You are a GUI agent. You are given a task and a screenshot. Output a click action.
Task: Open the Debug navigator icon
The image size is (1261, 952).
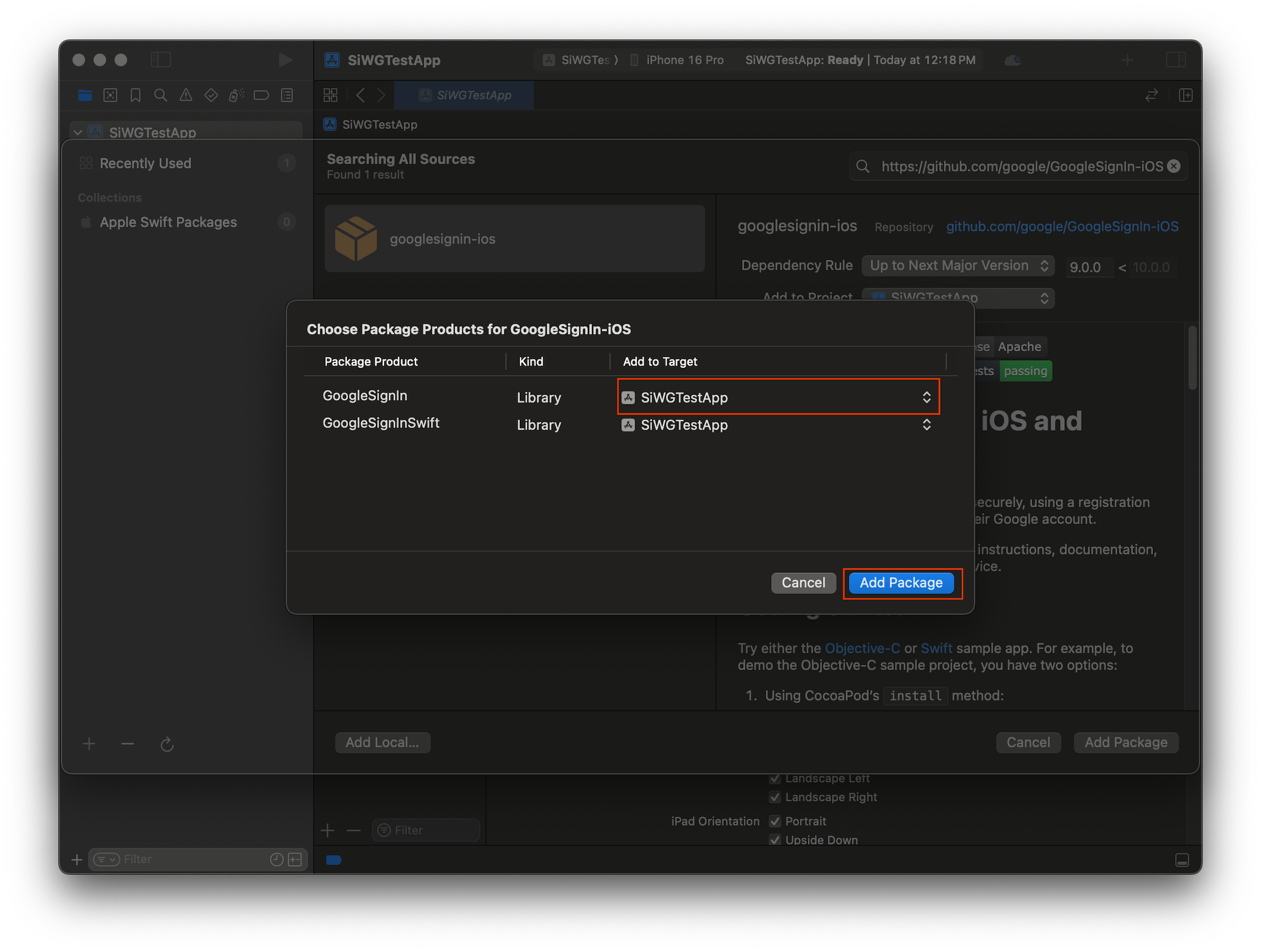point(236,95)
